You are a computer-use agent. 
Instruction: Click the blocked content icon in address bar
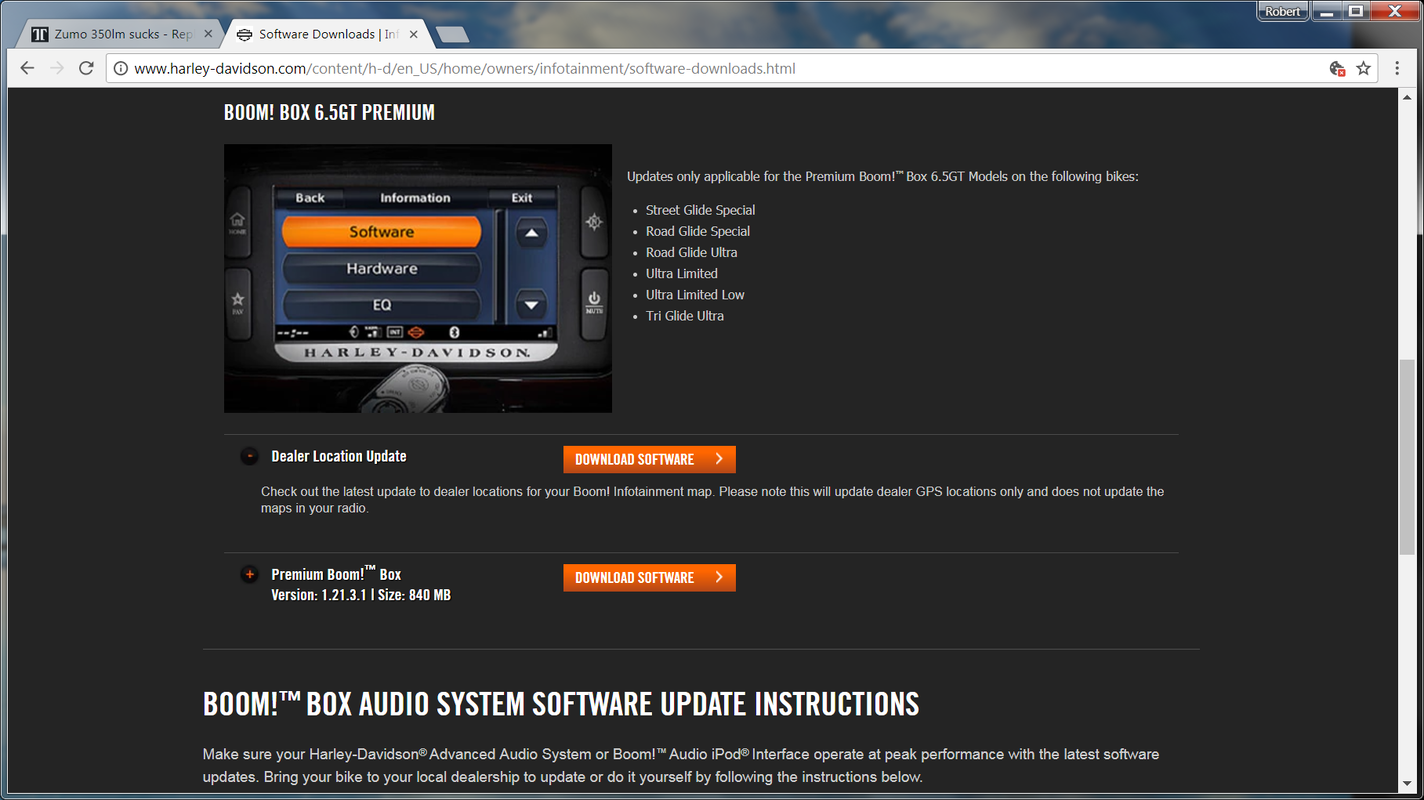1337,68
